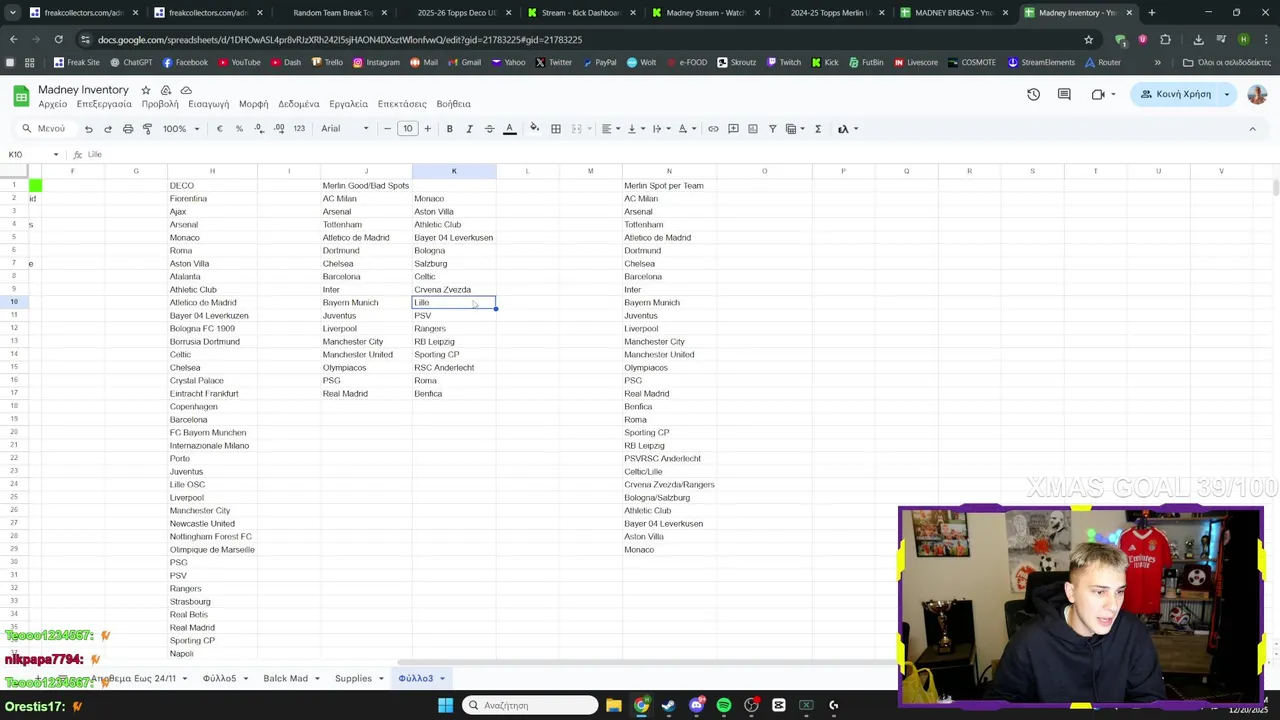The image size is (1280, 720).
Task: Open the Βοήθεια menu
Action: (x=453, y=104)
